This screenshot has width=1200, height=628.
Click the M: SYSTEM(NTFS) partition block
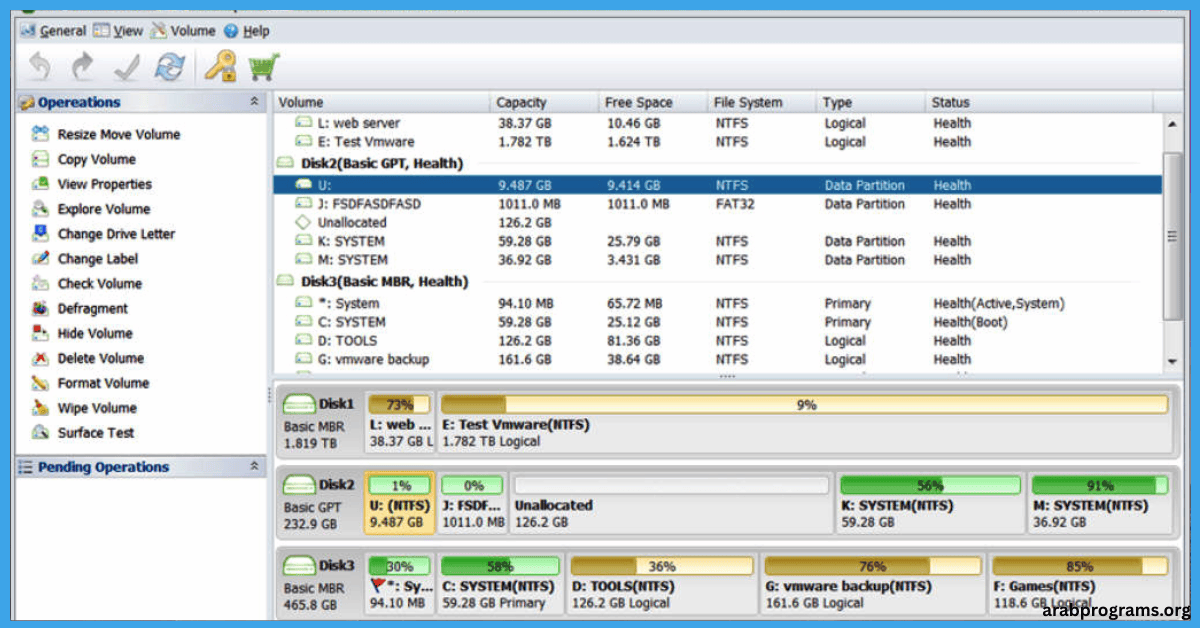pyautogui.click(x=1100, y=502)
